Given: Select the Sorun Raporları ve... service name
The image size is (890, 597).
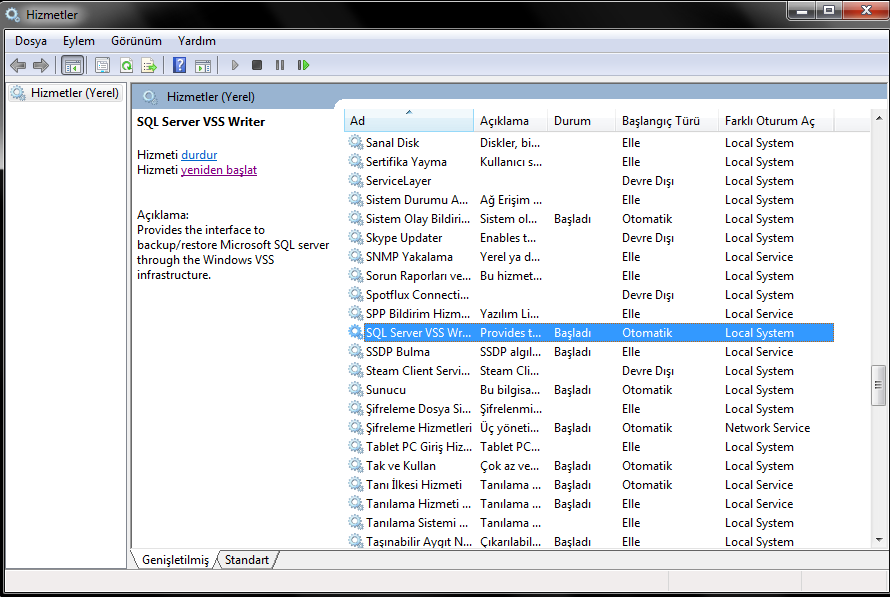Looking at the screenshot, I should 418,276.
